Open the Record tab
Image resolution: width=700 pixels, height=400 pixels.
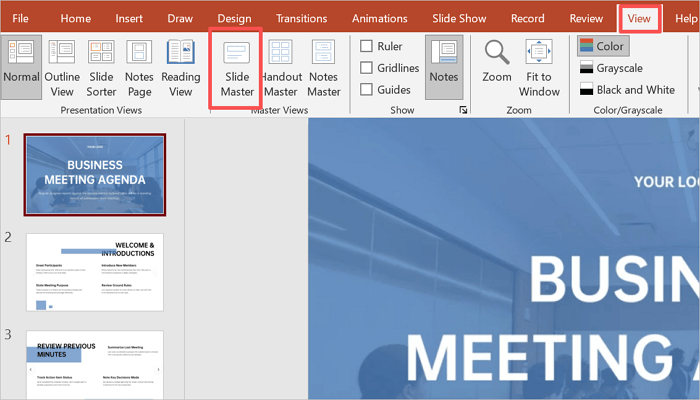528,18
